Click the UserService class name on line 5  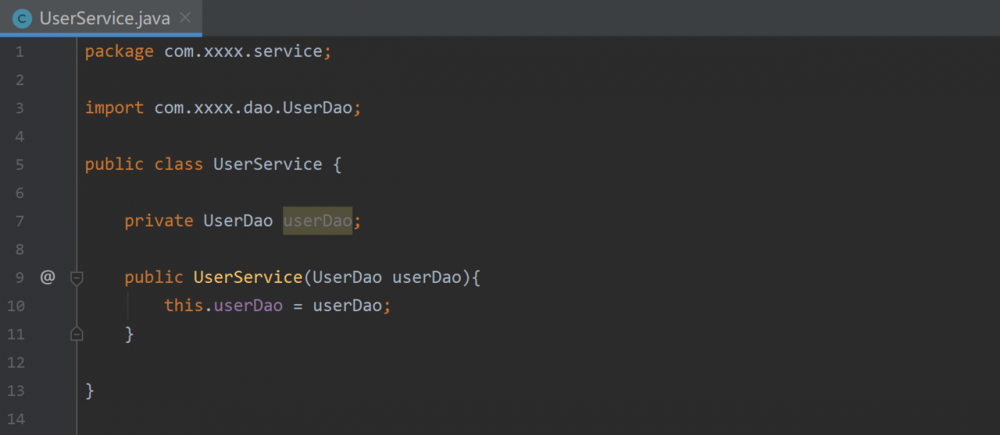(267, 164)
